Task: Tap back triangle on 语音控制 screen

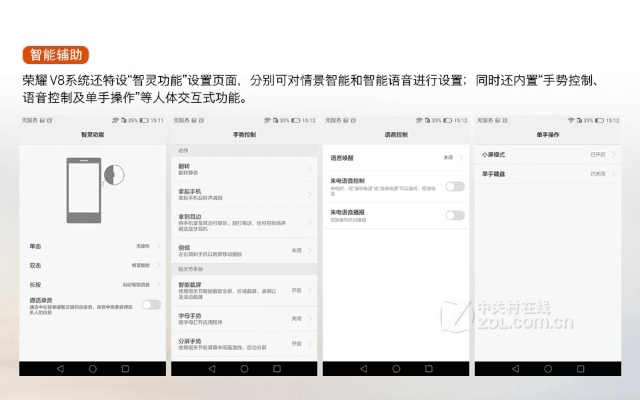Action: 363,368
